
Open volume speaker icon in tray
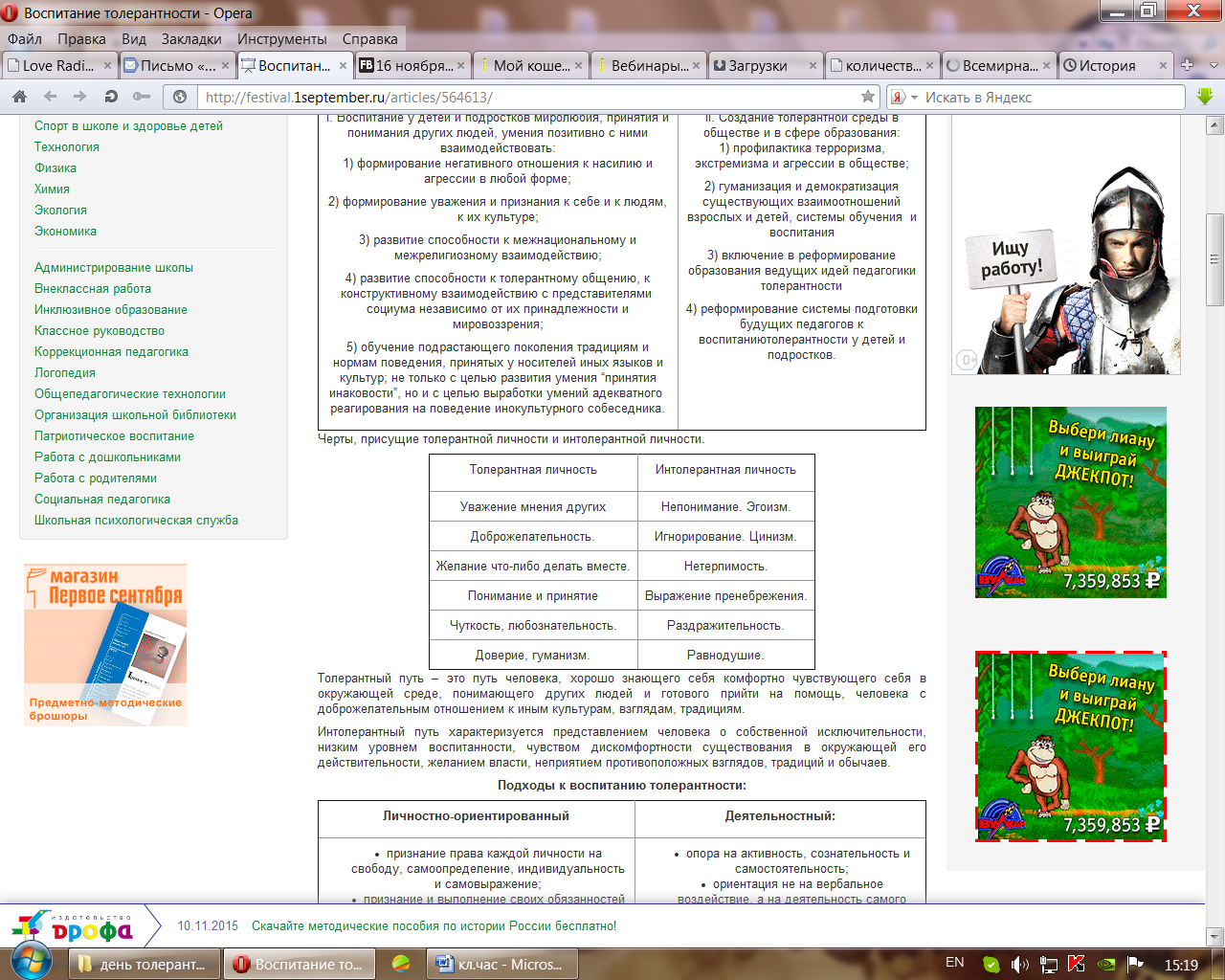point(1020,965)
